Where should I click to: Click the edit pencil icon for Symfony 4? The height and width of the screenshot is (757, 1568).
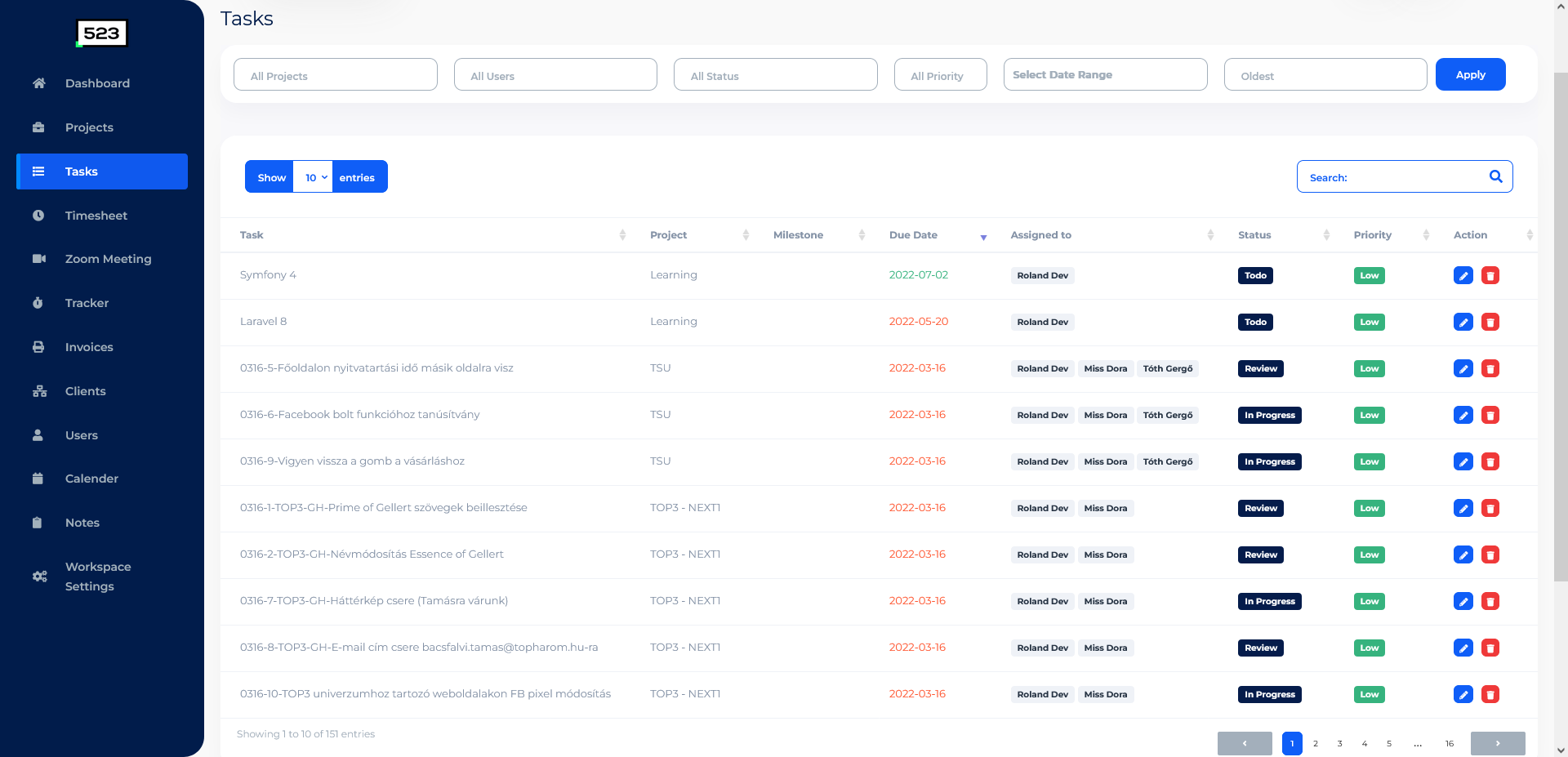pyautogui.click(x=1463, y=276)
